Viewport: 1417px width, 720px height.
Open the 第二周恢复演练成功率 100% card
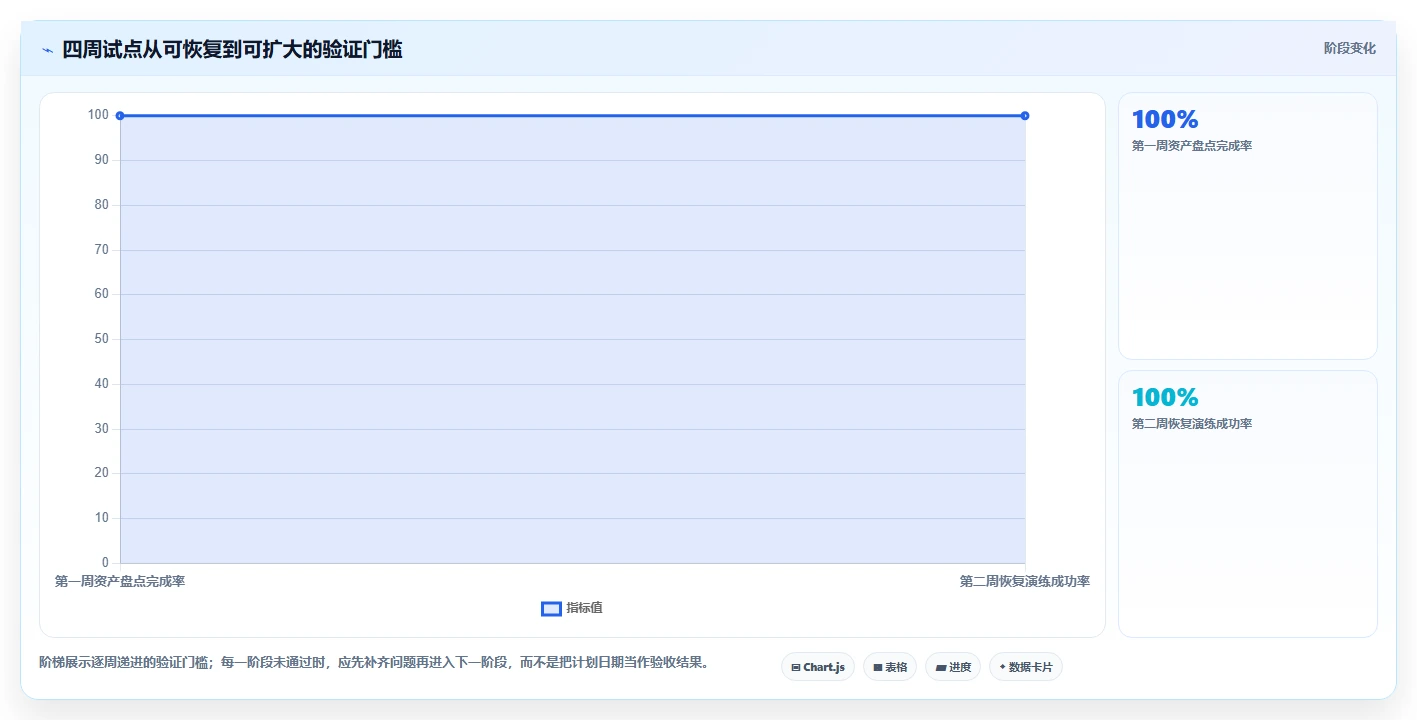[1248, 504]
